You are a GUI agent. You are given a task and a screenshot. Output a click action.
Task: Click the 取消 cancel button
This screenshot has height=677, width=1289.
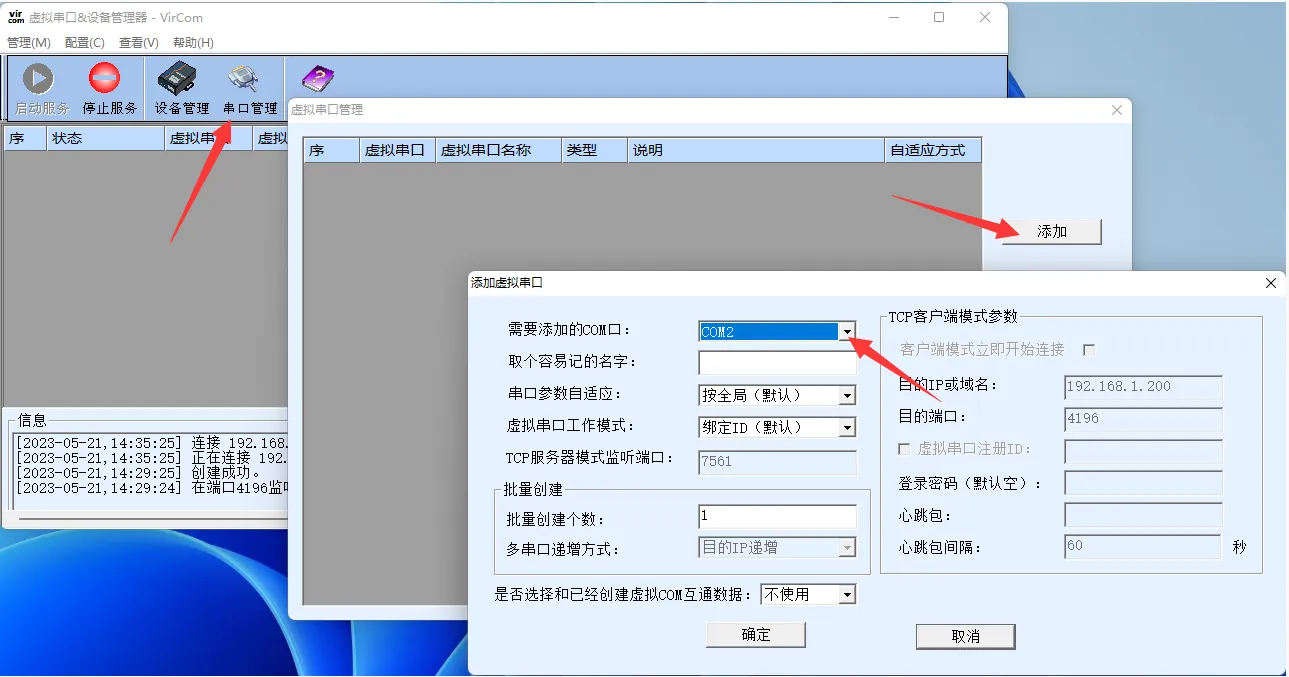point(964,636)
